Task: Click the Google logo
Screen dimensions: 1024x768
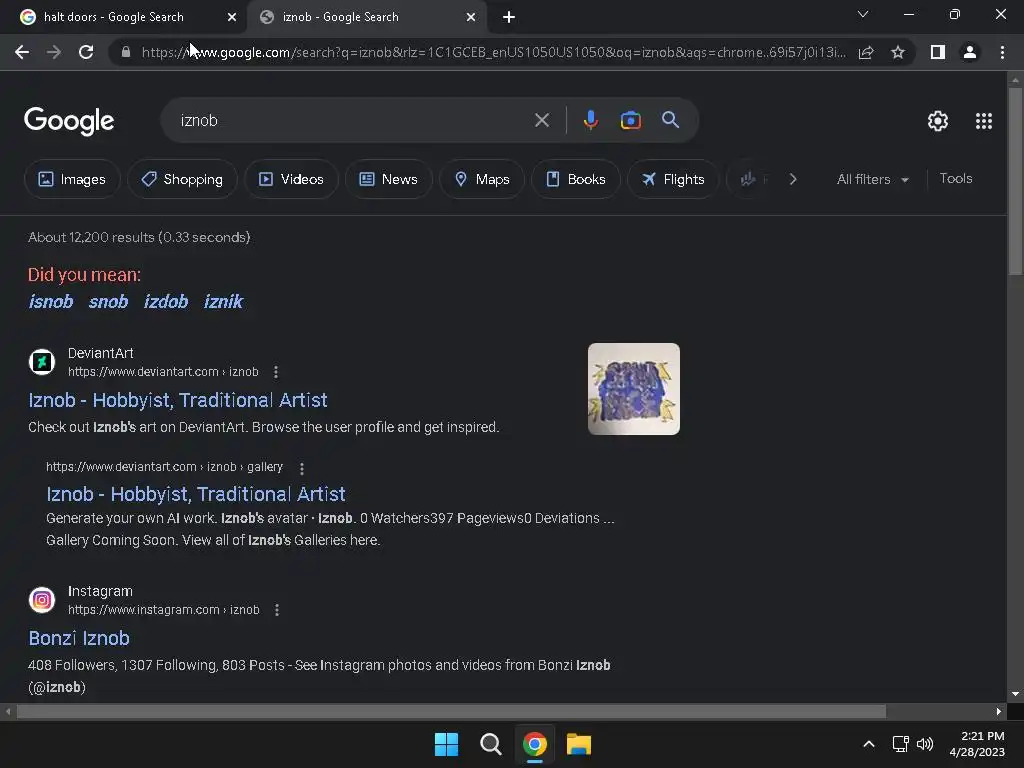Action: [69, 121]
